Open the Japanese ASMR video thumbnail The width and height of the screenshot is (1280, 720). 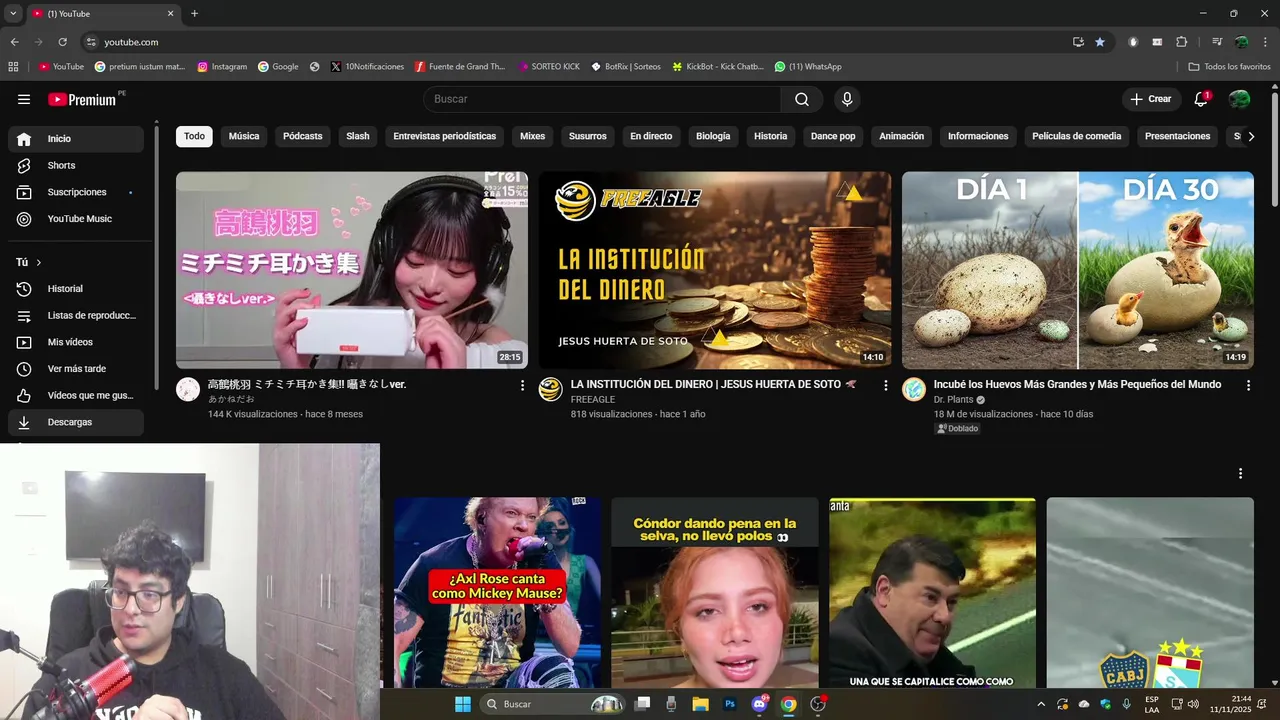pyautogui.click(x=352, y=270)
